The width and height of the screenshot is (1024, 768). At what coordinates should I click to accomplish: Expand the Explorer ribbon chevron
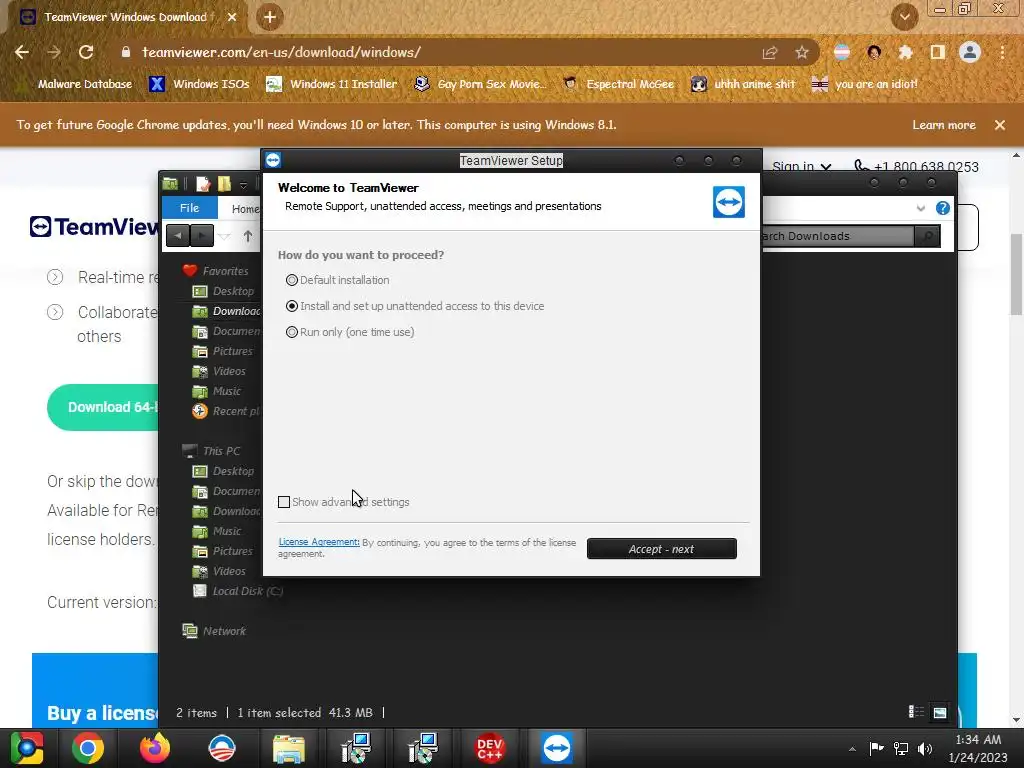coord(921,208)
